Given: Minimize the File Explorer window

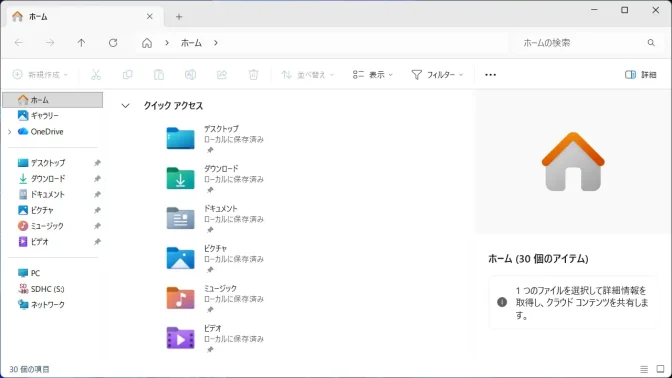Looking at the screenshot, I should pyautogui.click(x=594, y=10).
